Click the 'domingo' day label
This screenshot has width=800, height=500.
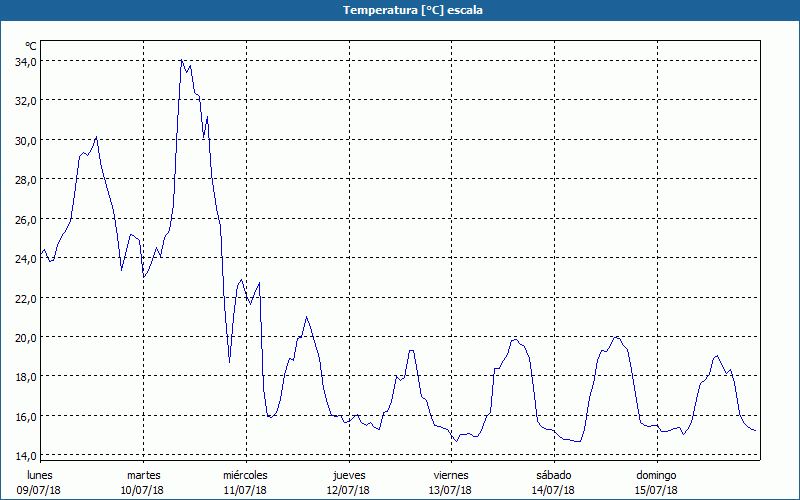coord(656,475)
